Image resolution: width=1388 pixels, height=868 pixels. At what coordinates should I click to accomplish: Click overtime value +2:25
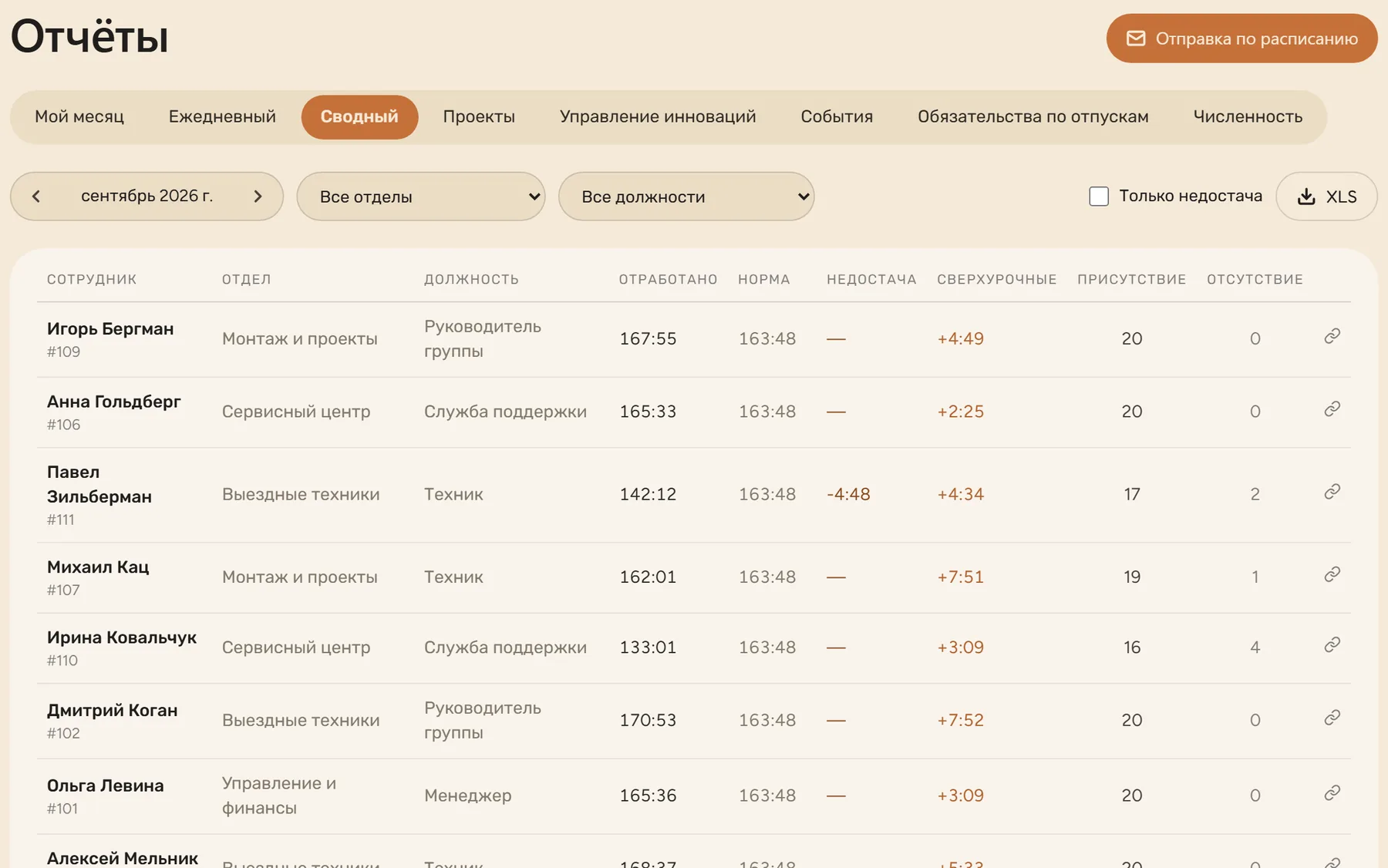[x=960, y=412]
